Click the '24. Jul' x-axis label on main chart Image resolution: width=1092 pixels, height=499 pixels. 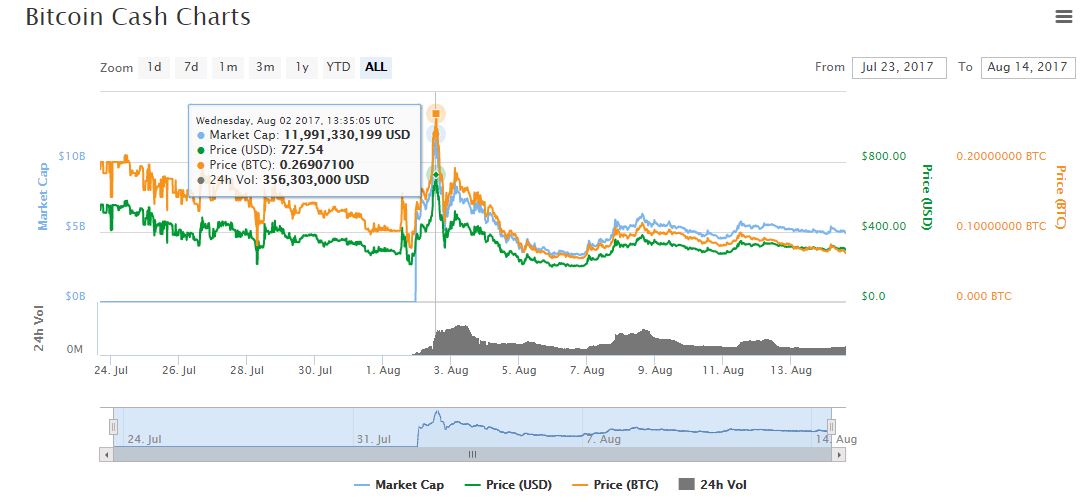pos(111,371)
